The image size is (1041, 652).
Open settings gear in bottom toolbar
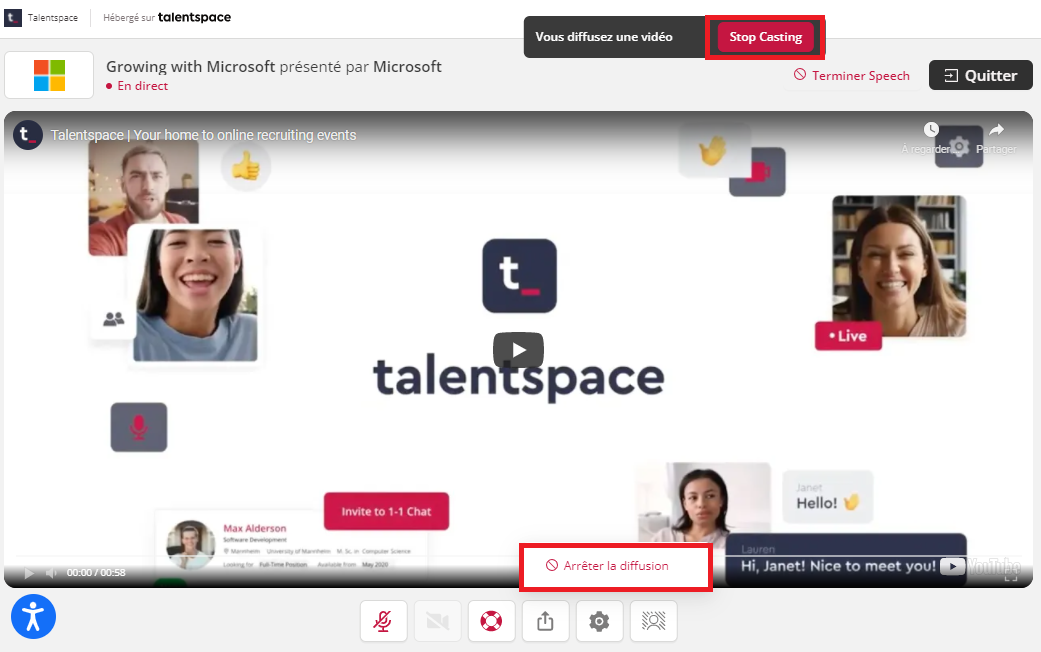600,621
